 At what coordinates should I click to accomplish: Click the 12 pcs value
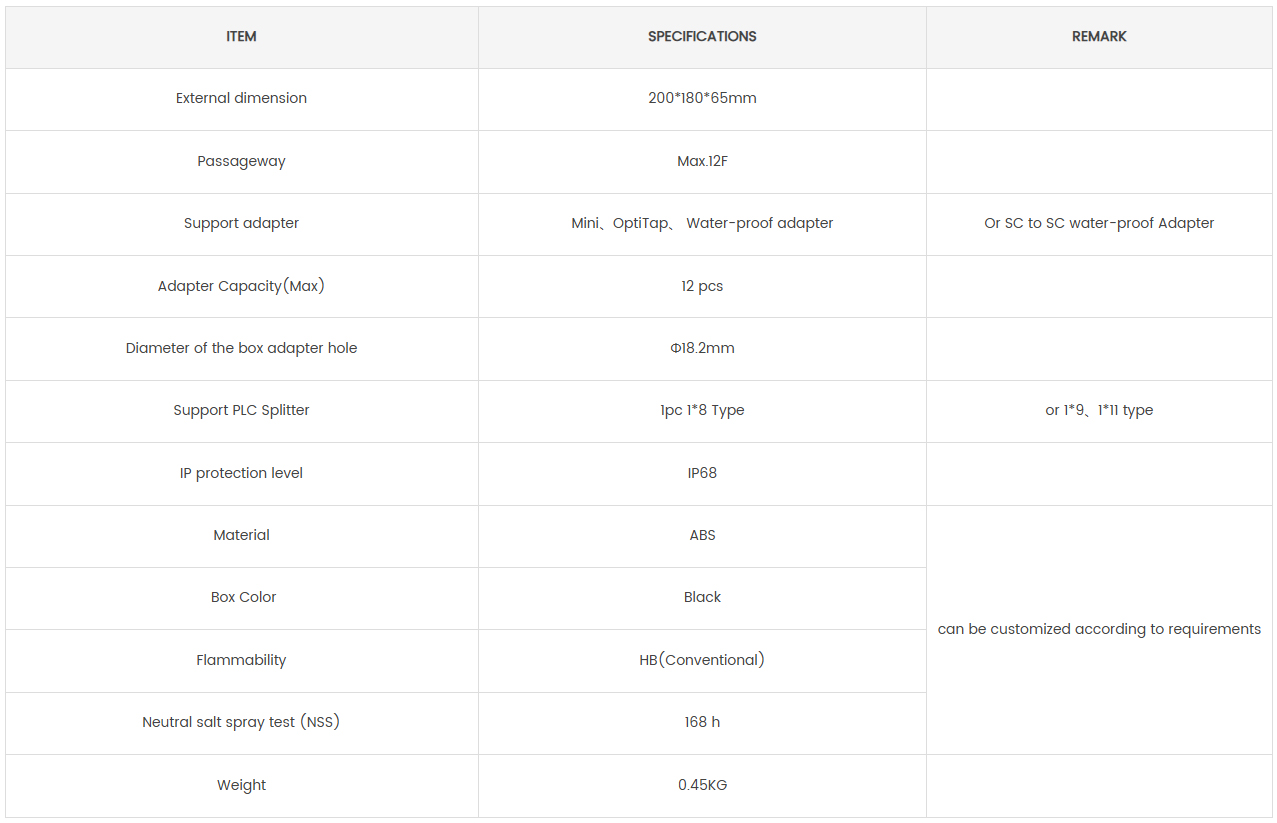coord(702,286)
